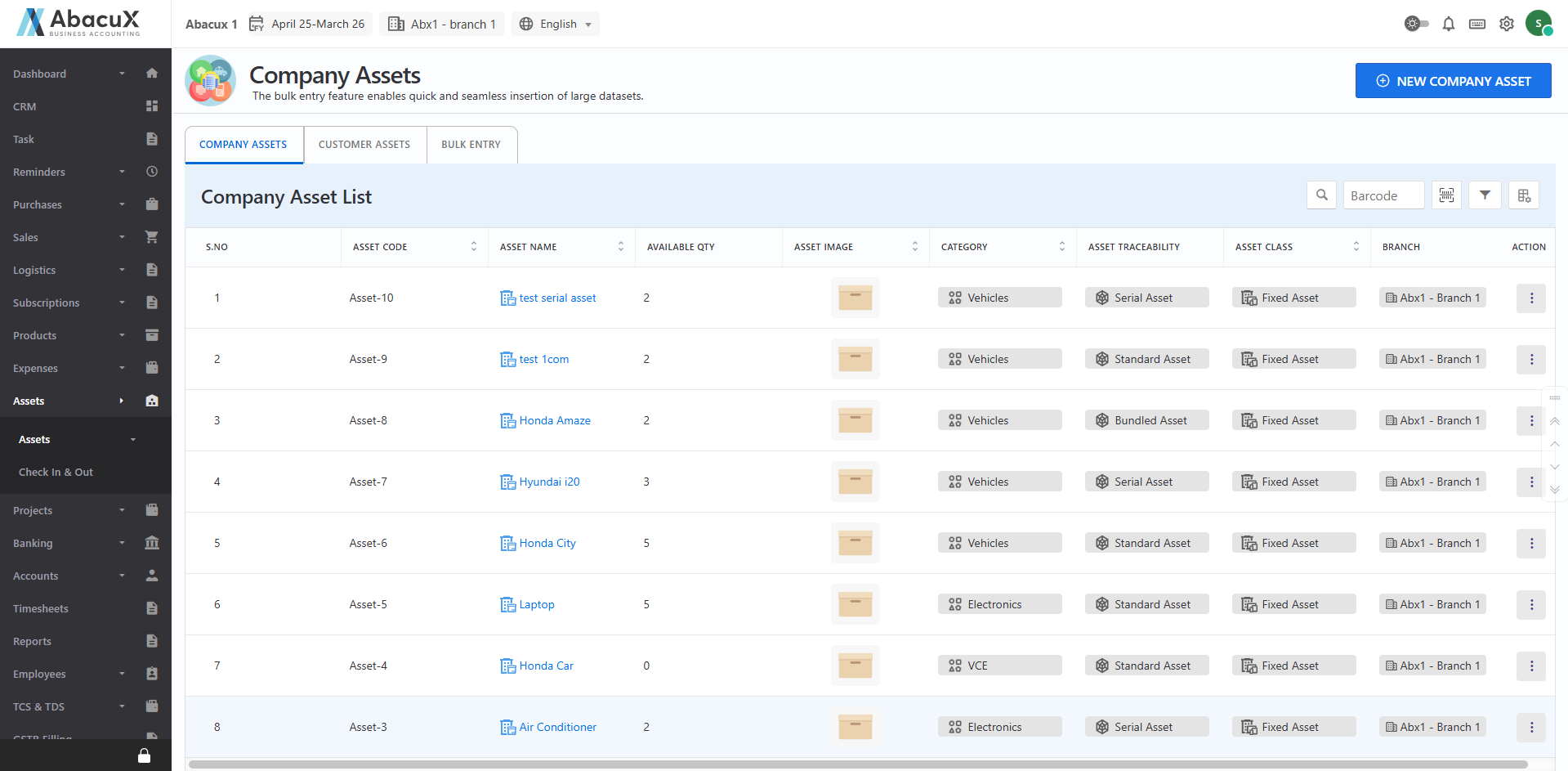The height and width of the screenshot is (771, 1568).
Task: Open the settings gear in header
Action: point(1506,24)
